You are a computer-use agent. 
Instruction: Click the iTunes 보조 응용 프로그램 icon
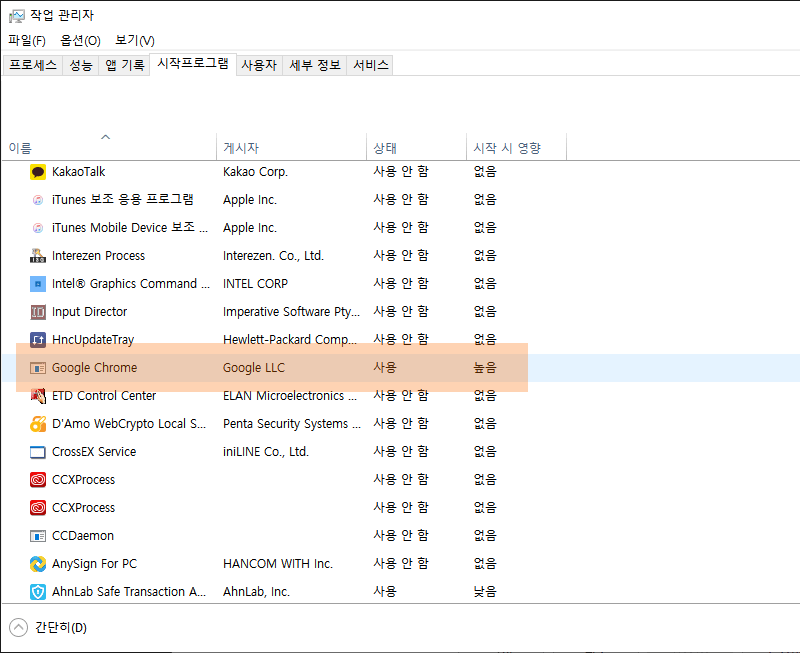click(x=38, y=200)
